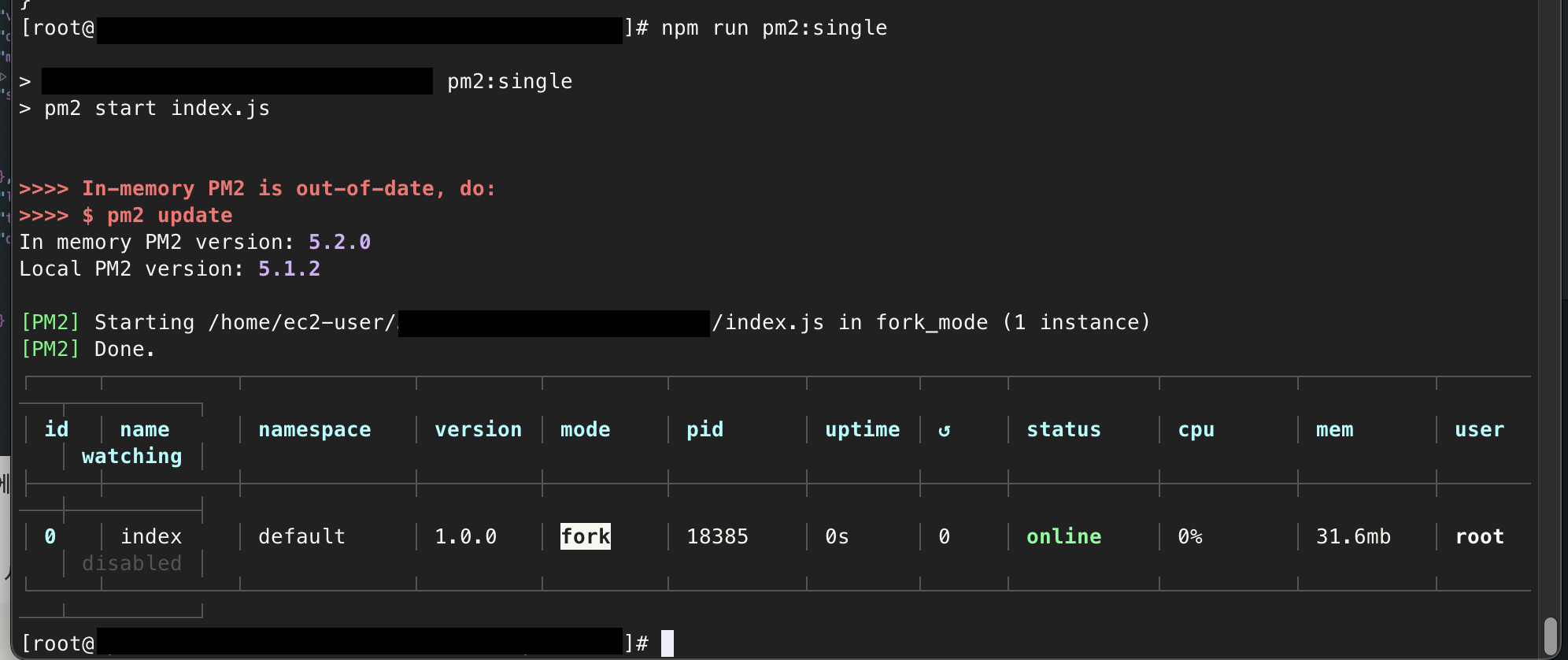1568x660 pixels.
Task: Click the 'online' status value
Action: click(1063, 536)
